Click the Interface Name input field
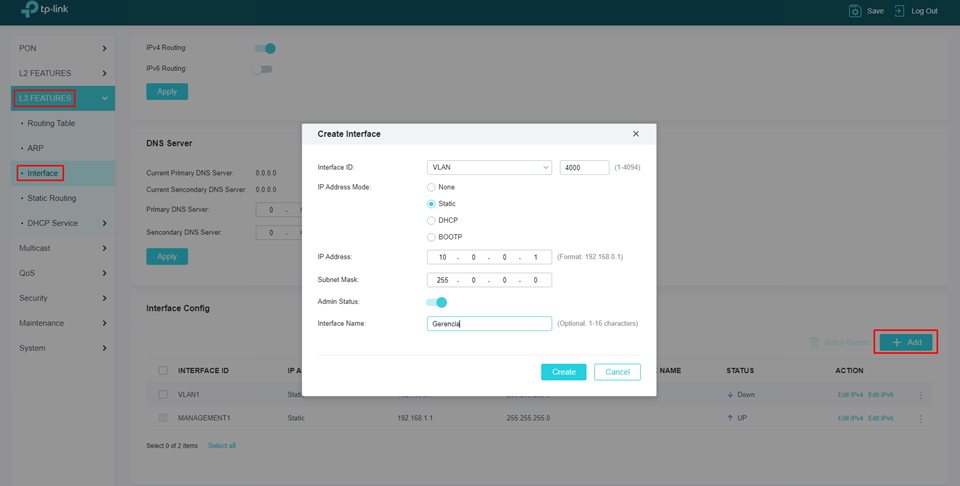 pyautogui.click(x=489, y=324)
